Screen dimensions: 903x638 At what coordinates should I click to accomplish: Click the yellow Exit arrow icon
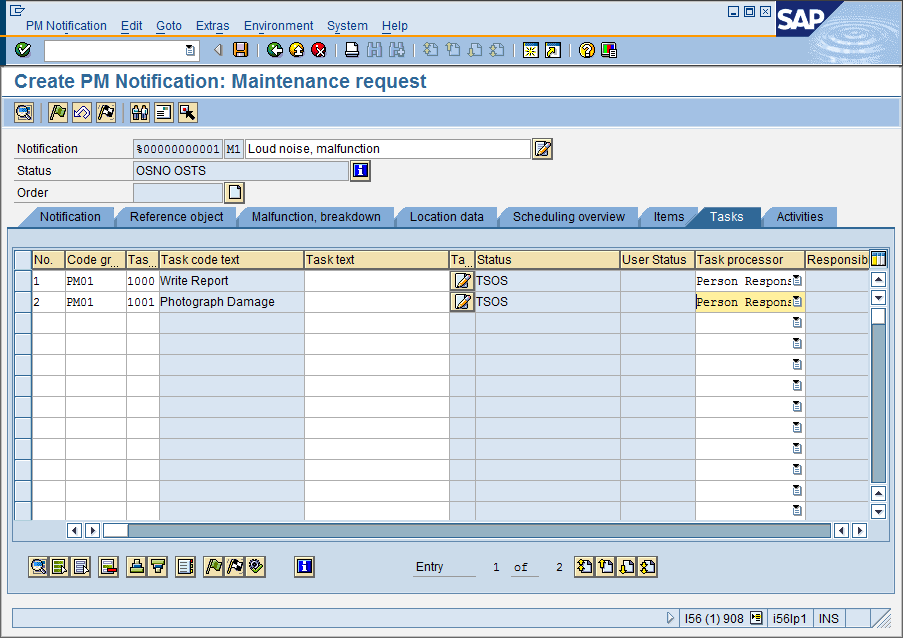(x=297, y=50)
